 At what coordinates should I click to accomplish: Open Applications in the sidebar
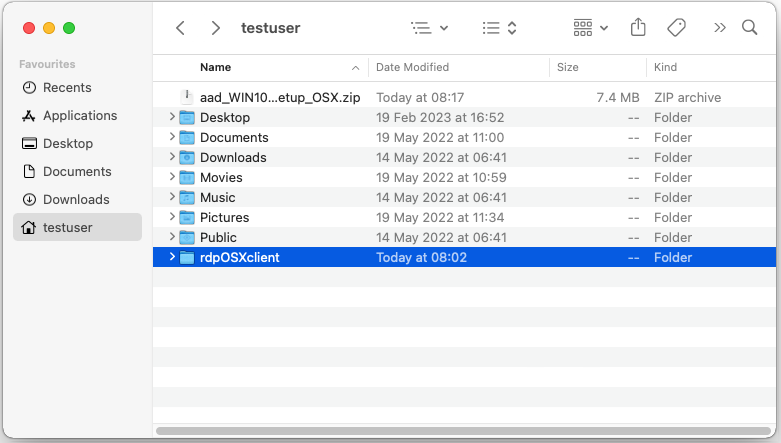point(79,115)
